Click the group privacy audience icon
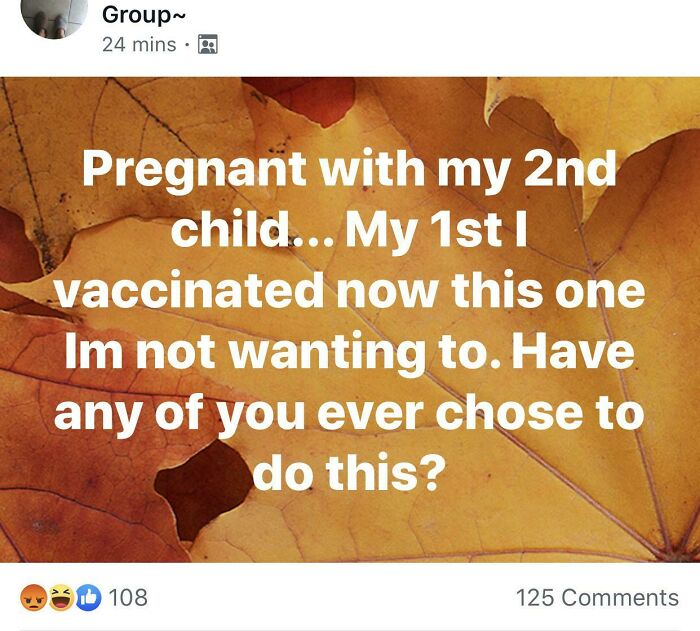 [x=208, y=45]
